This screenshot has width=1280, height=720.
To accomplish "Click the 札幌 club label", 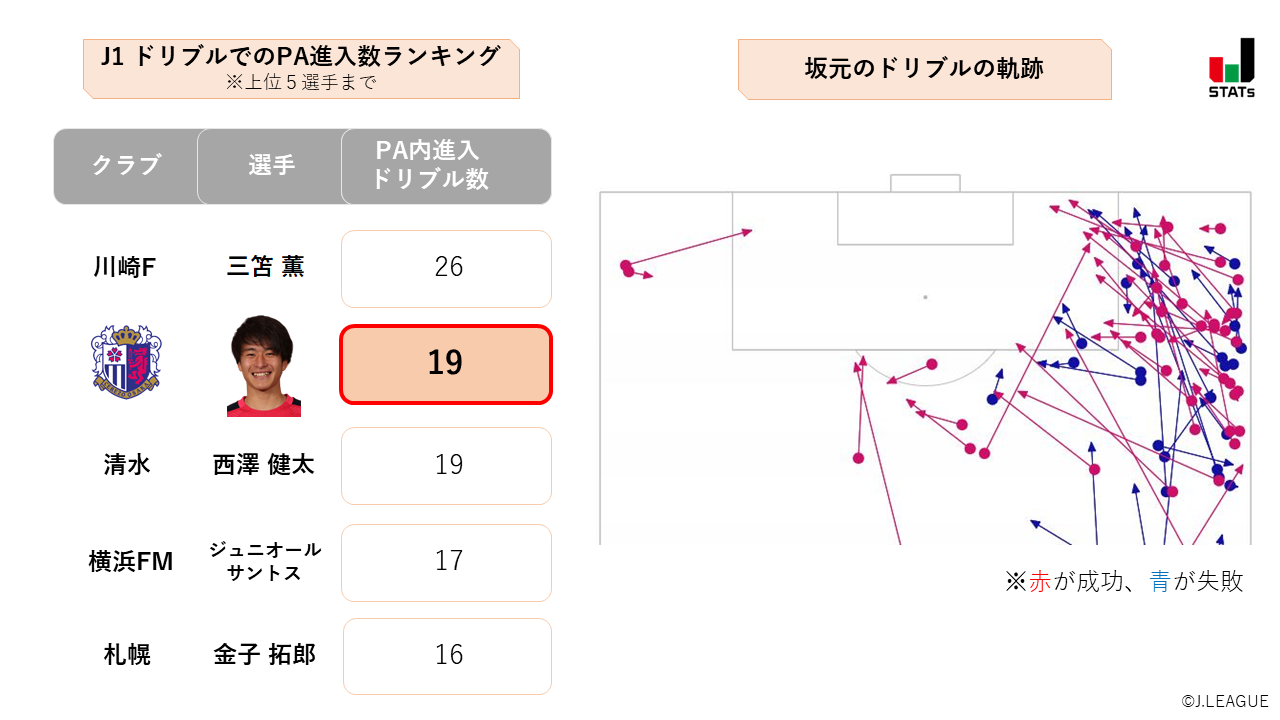I will (x=127, y=655).
